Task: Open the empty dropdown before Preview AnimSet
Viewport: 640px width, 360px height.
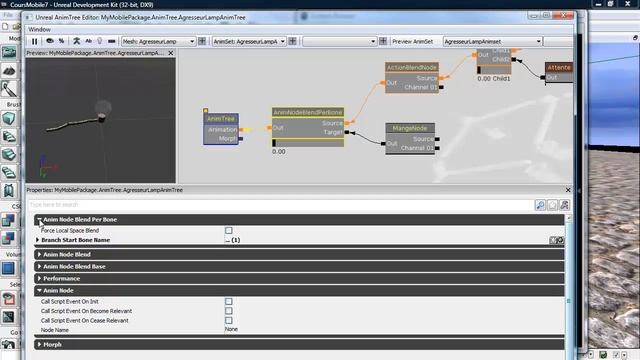Action: tap(340, 42)
